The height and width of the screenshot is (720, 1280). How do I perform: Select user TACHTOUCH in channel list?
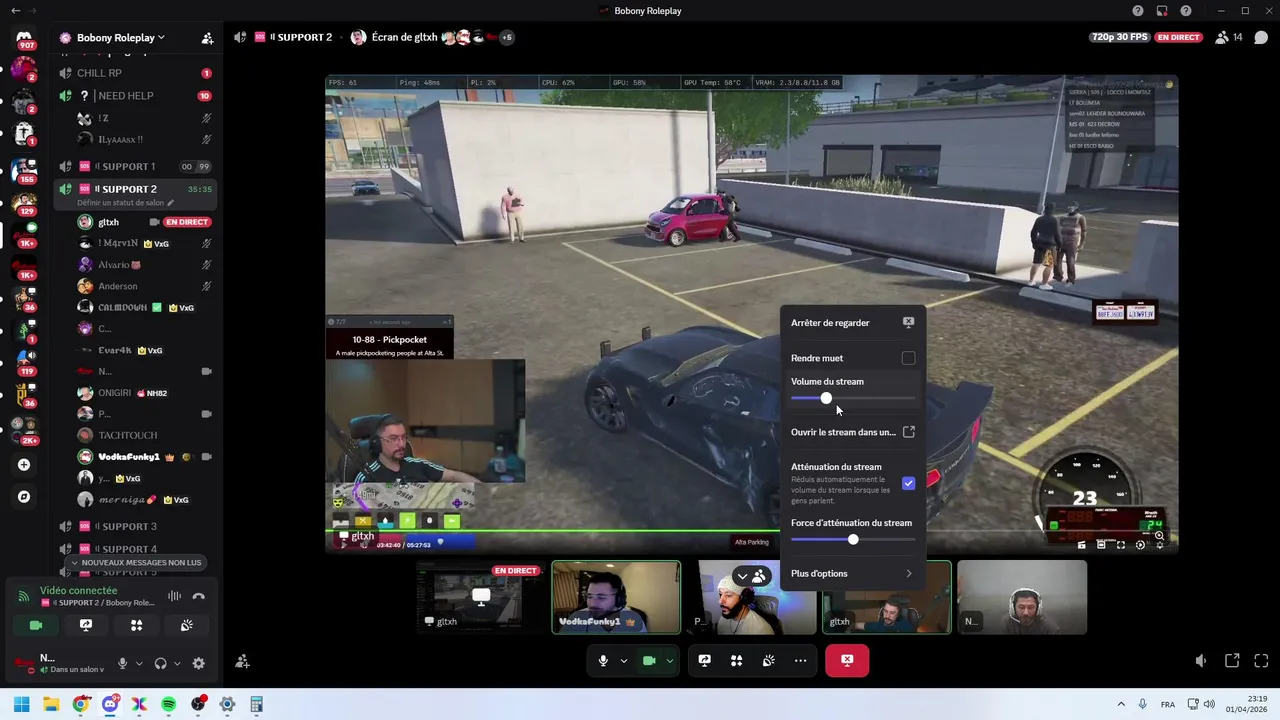144,436
